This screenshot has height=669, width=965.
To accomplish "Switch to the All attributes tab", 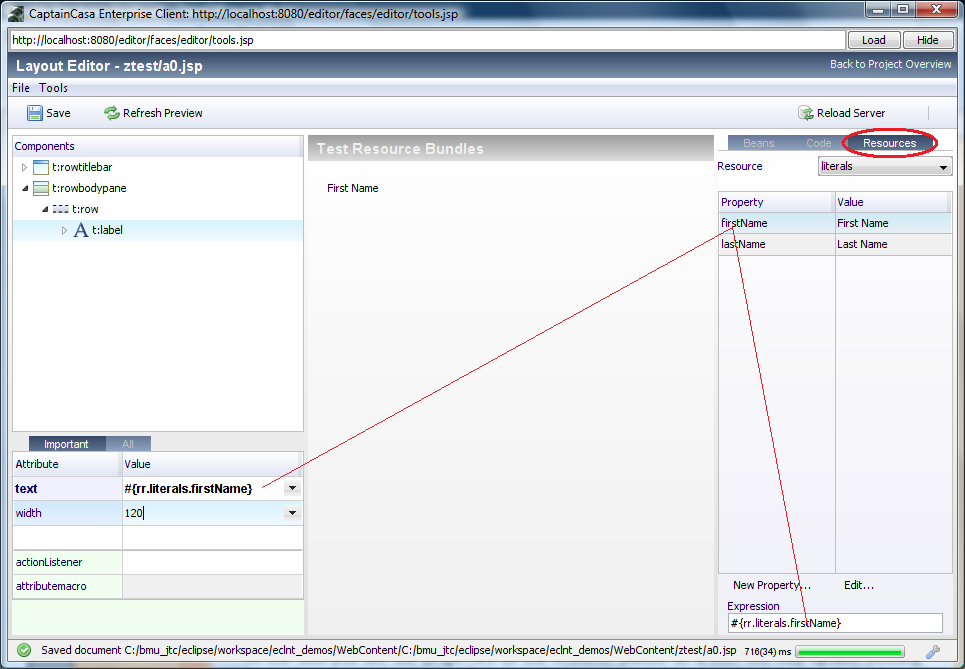I will tap(128, 444).
